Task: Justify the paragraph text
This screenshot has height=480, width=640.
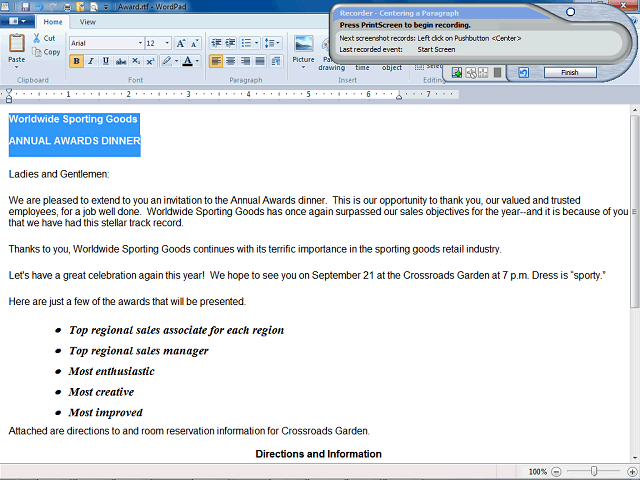Action: click(x=260, y=61)
